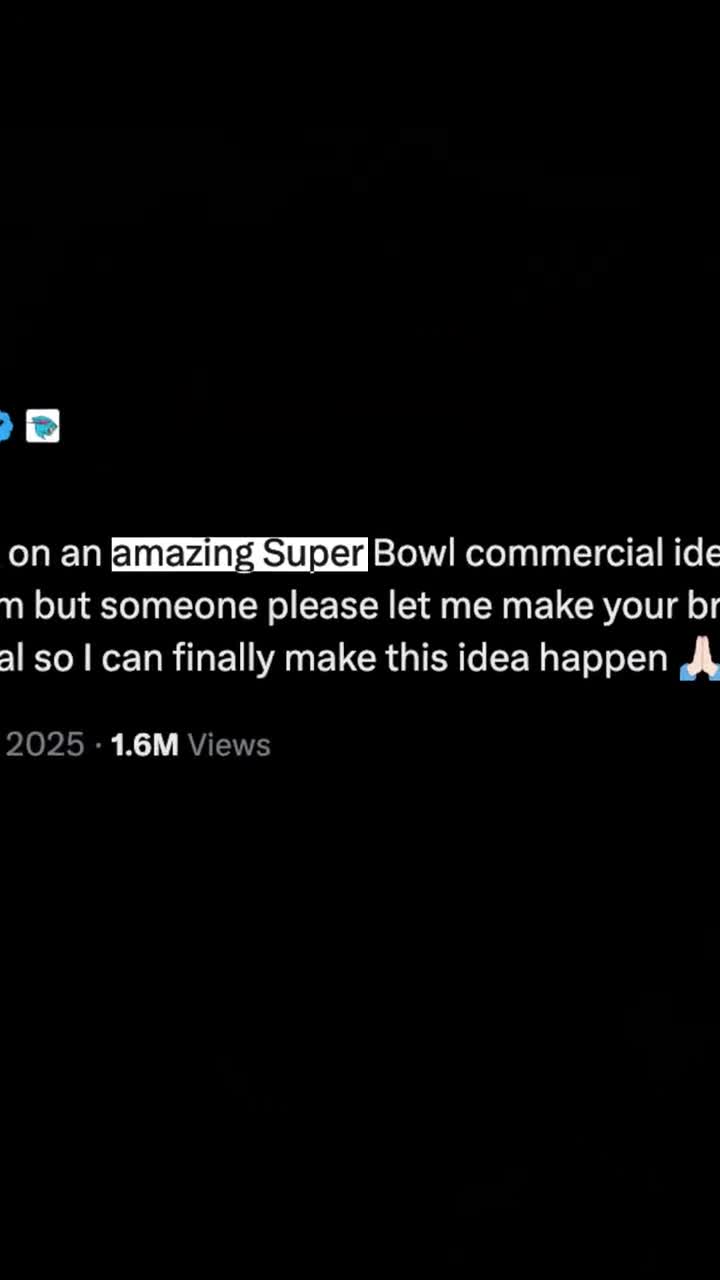Click the praying hands emoji
Image resolution: width=720 pixels, height=1280 pixels.
699,659
